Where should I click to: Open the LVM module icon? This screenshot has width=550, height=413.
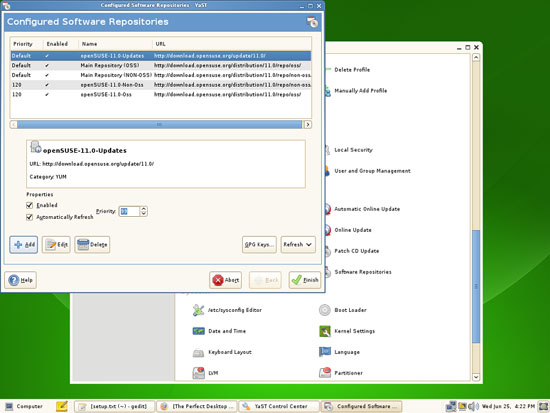pos(199,373)
